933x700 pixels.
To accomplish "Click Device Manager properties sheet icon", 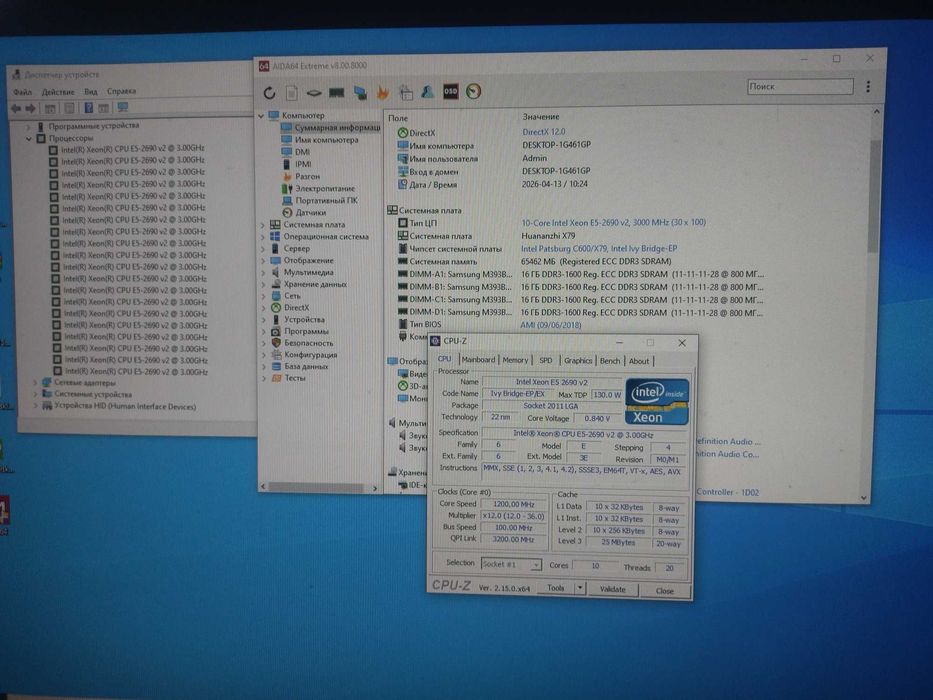I will (70, 108).
